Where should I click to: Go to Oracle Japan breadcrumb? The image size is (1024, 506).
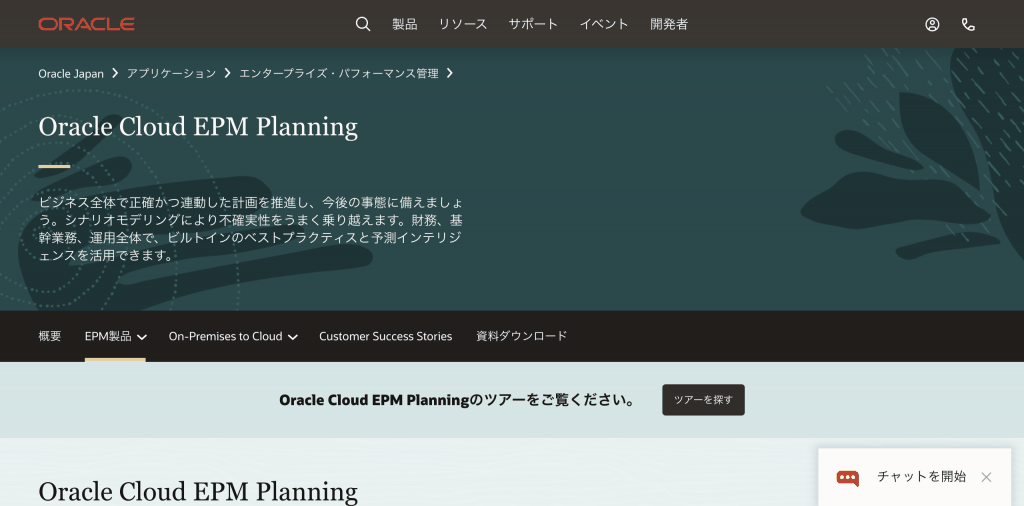point(71,73)
